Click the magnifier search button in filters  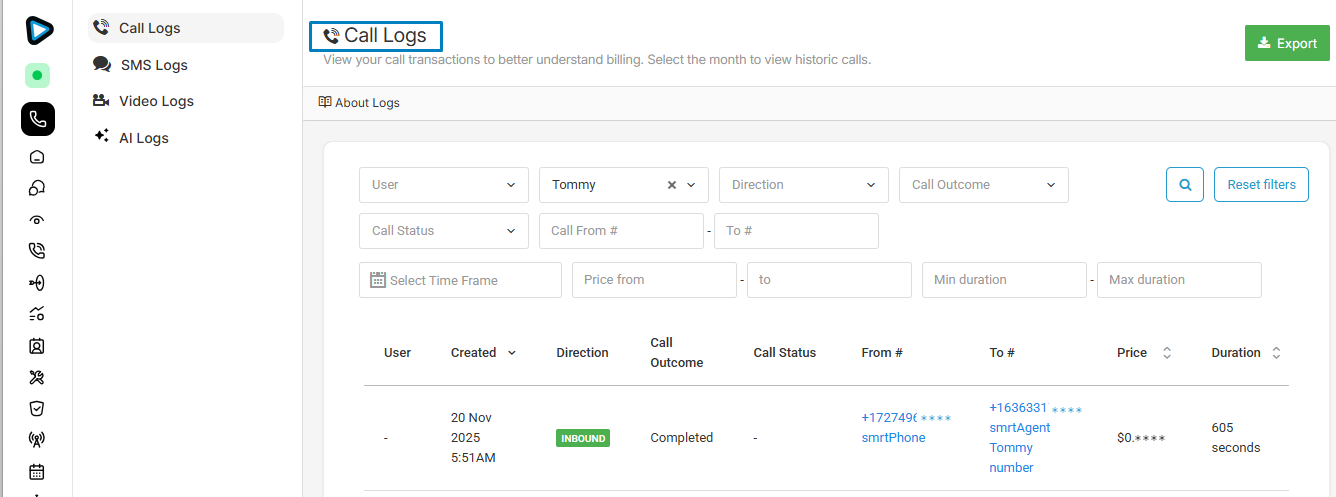click(x=1185, y=185)
